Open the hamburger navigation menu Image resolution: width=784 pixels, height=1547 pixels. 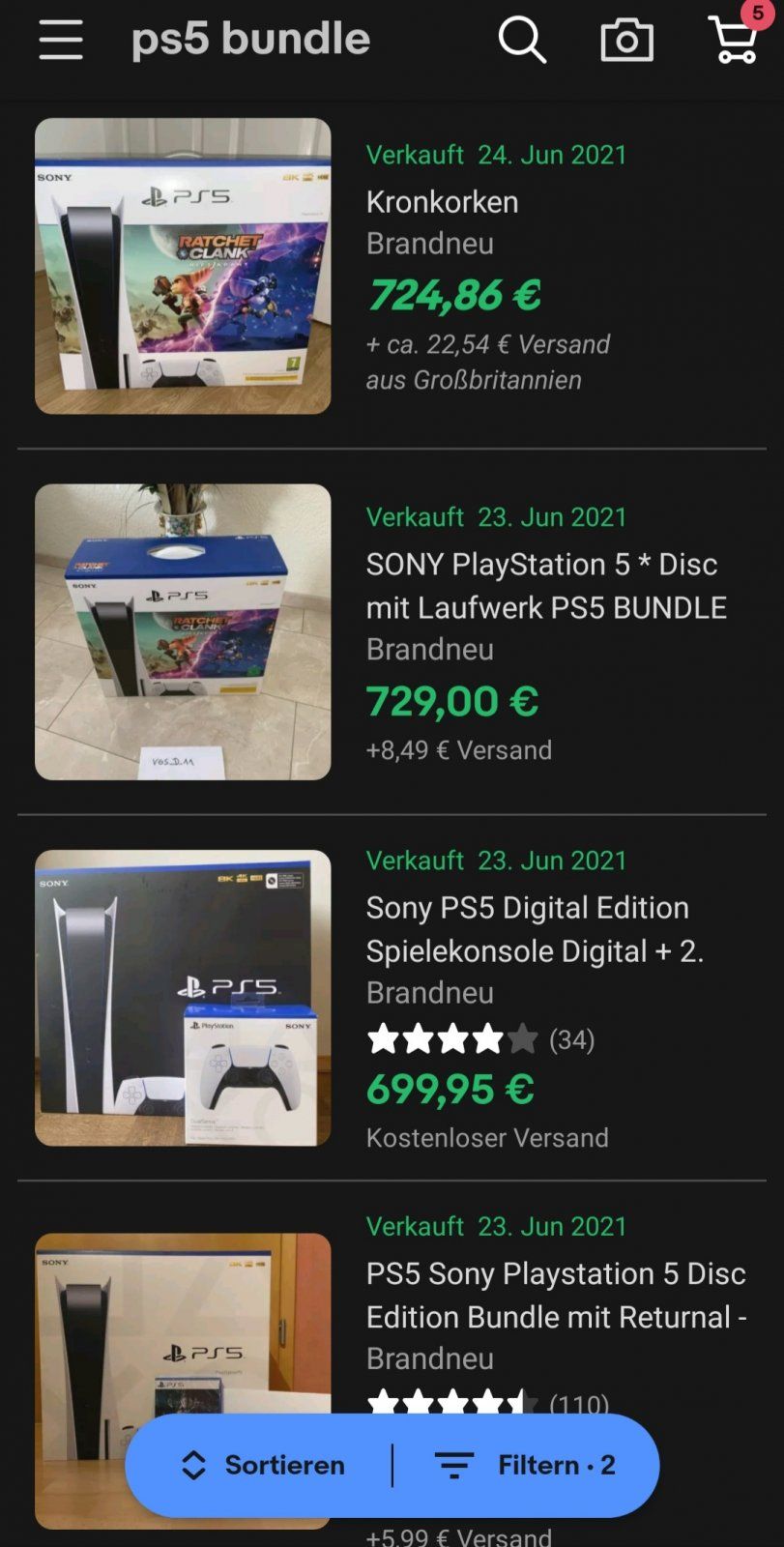click(x=60, y=40)
